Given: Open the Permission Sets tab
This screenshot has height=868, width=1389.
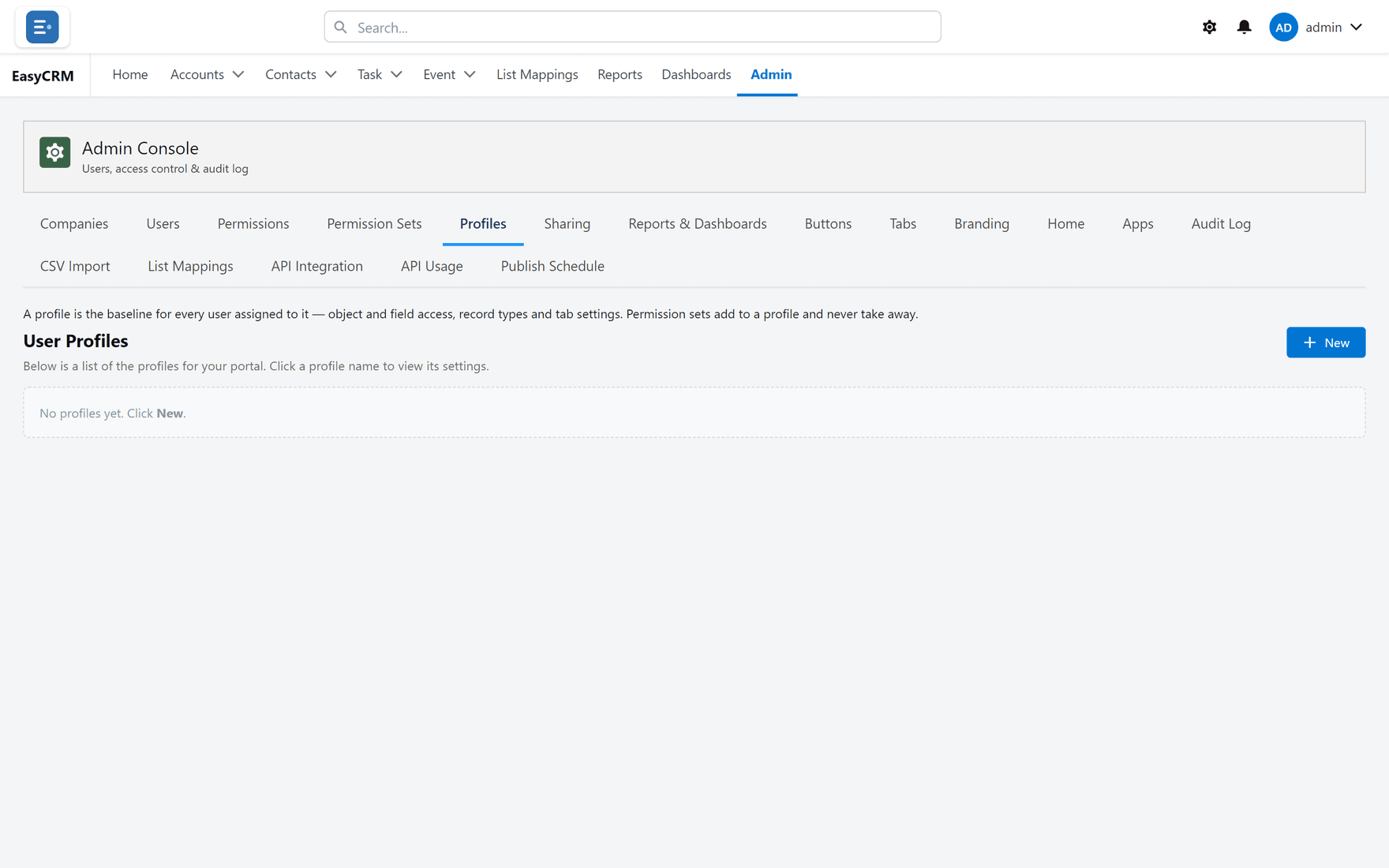Looking at the screenshot, I should [374, 224].
